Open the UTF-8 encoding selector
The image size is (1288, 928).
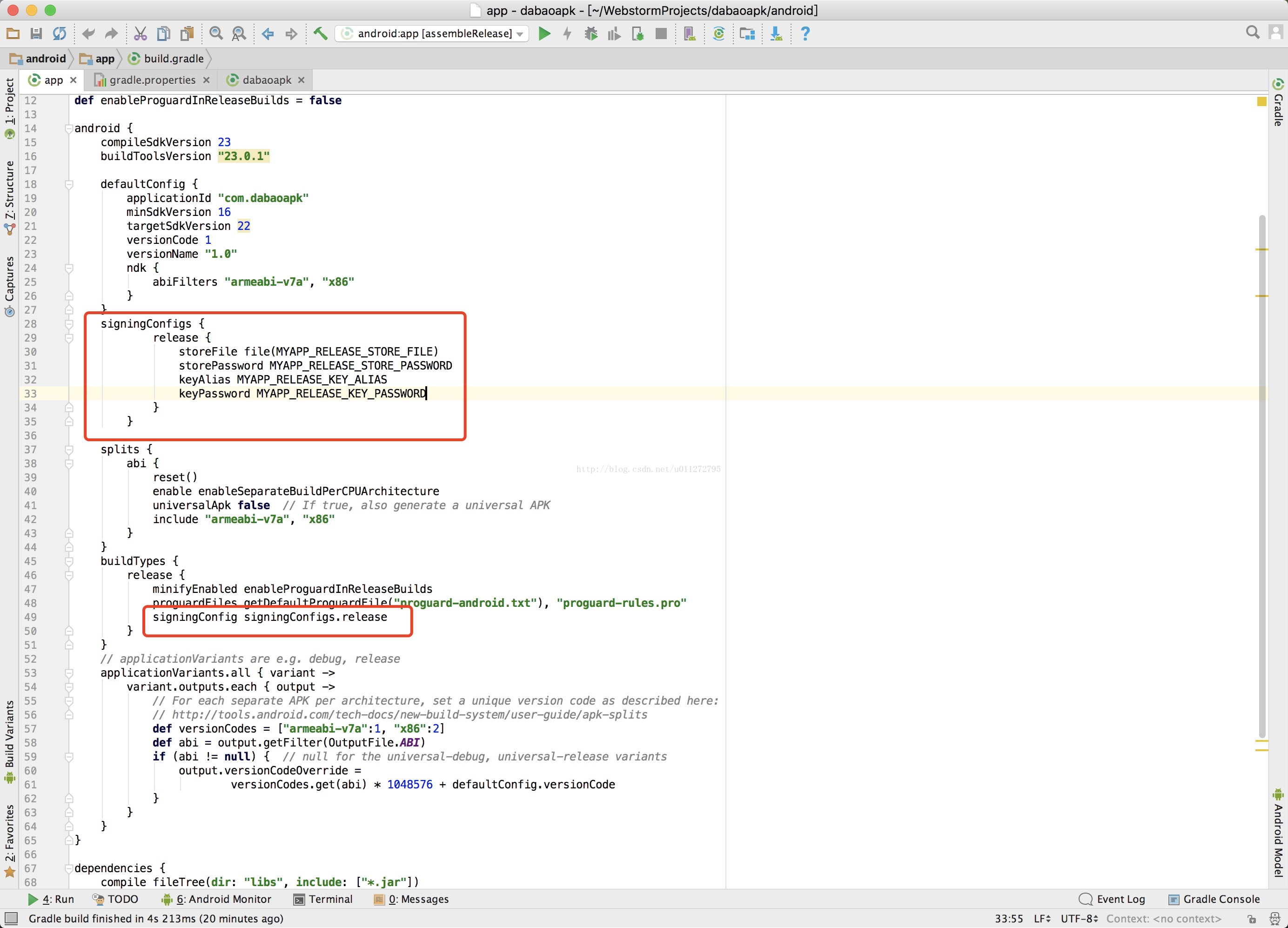pos(1079,918)
